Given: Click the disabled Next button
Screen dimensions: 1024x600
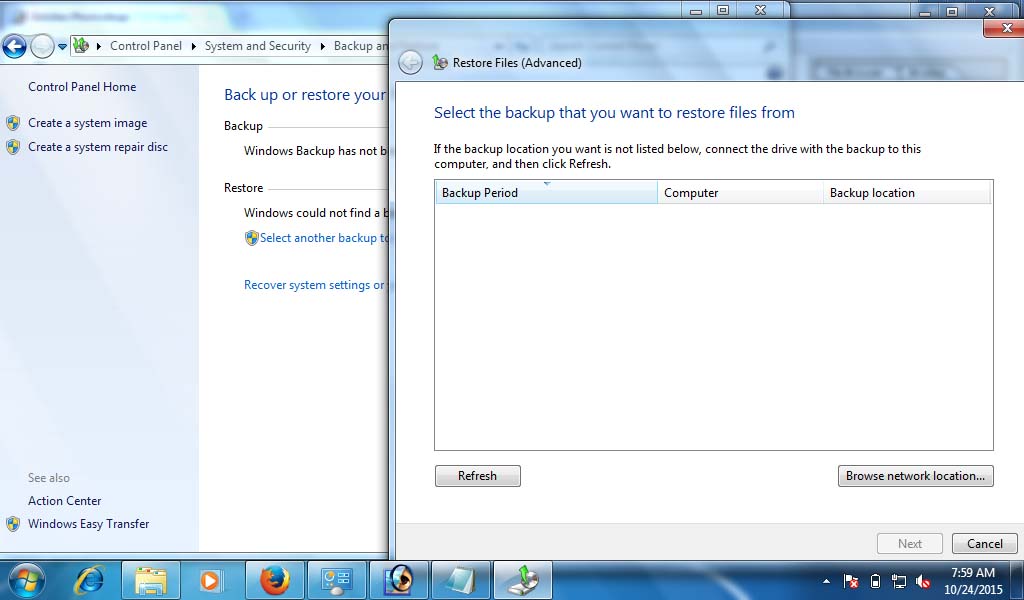Looking at the screenshot, I should (910, 544).
